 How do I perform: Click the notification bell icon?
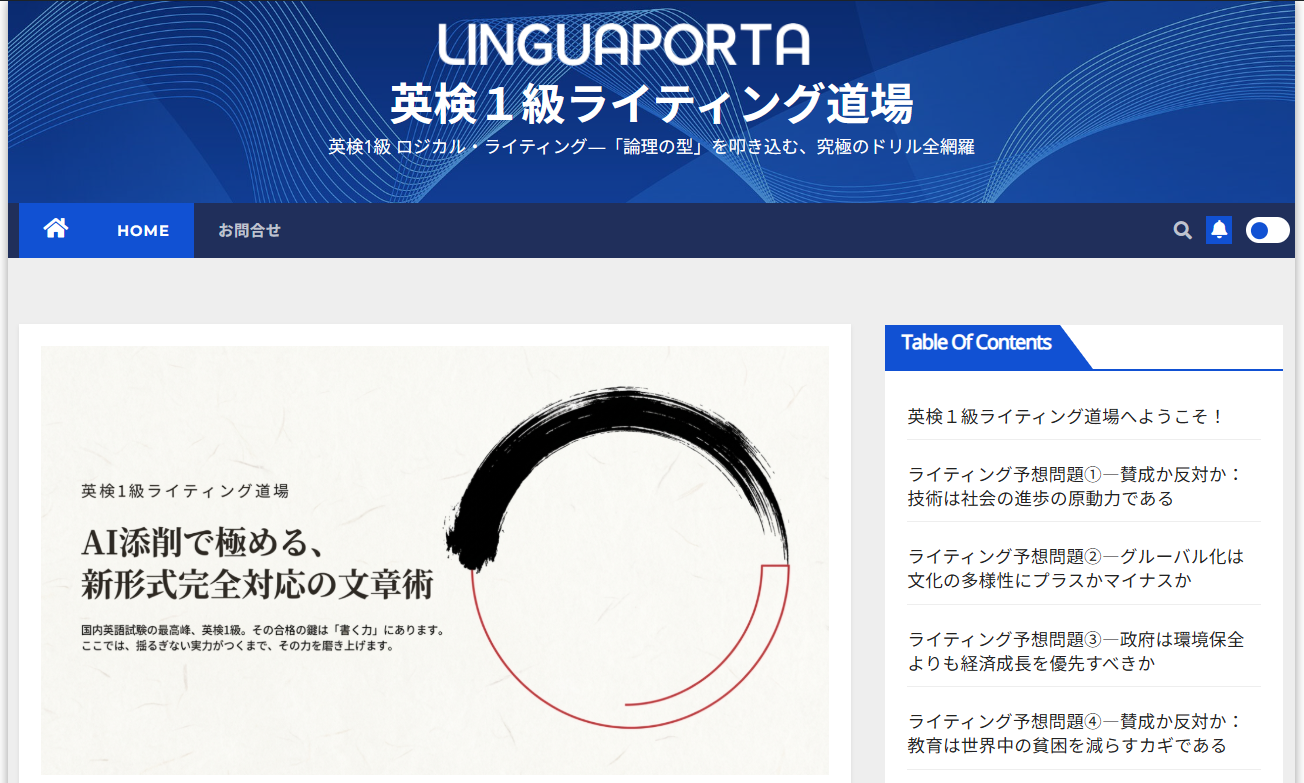pyautogui.click(x=1218, y=230)
